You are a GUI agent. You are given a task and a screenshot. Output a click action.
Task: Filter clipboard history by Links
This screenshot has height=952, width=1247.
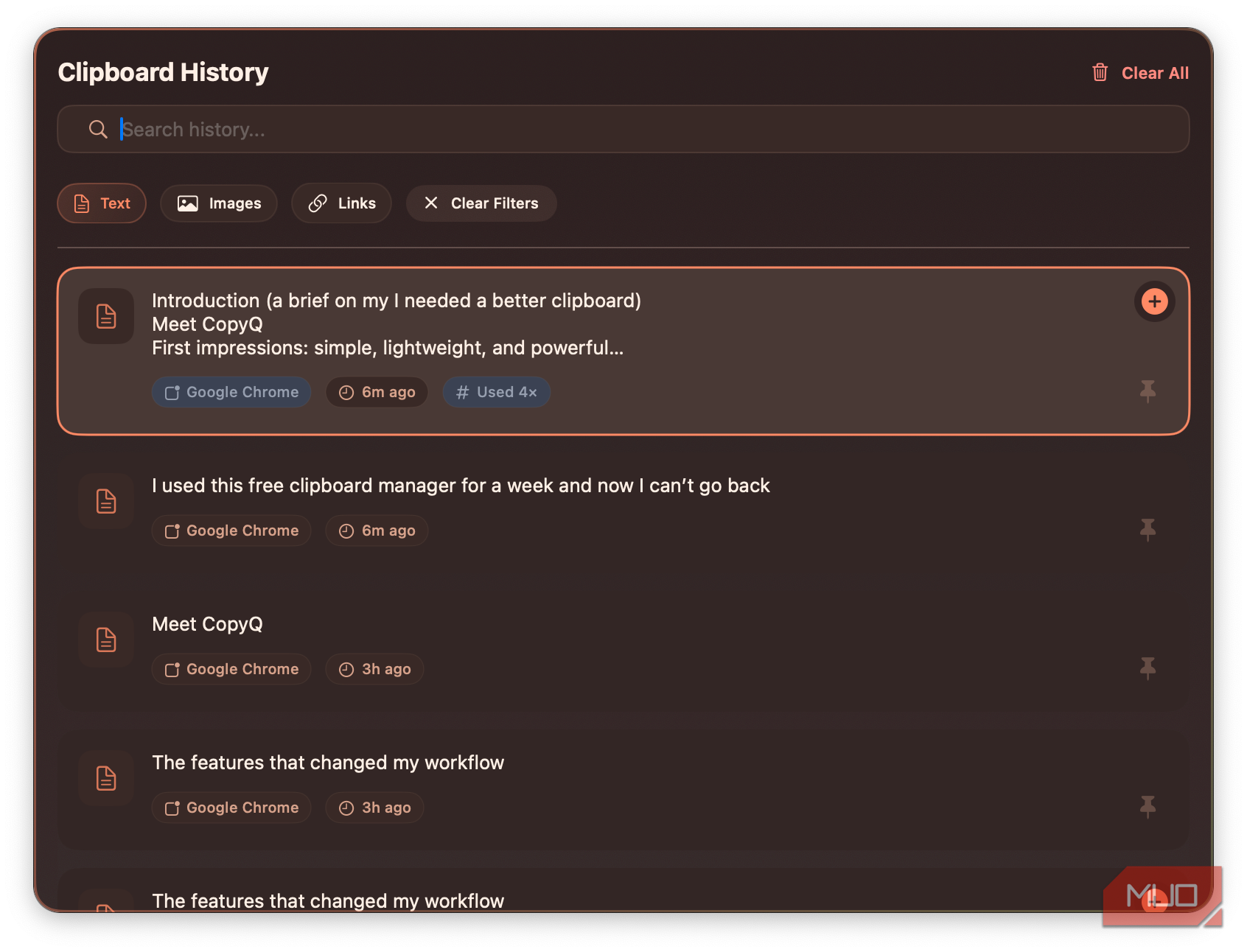tap(341, 203)
